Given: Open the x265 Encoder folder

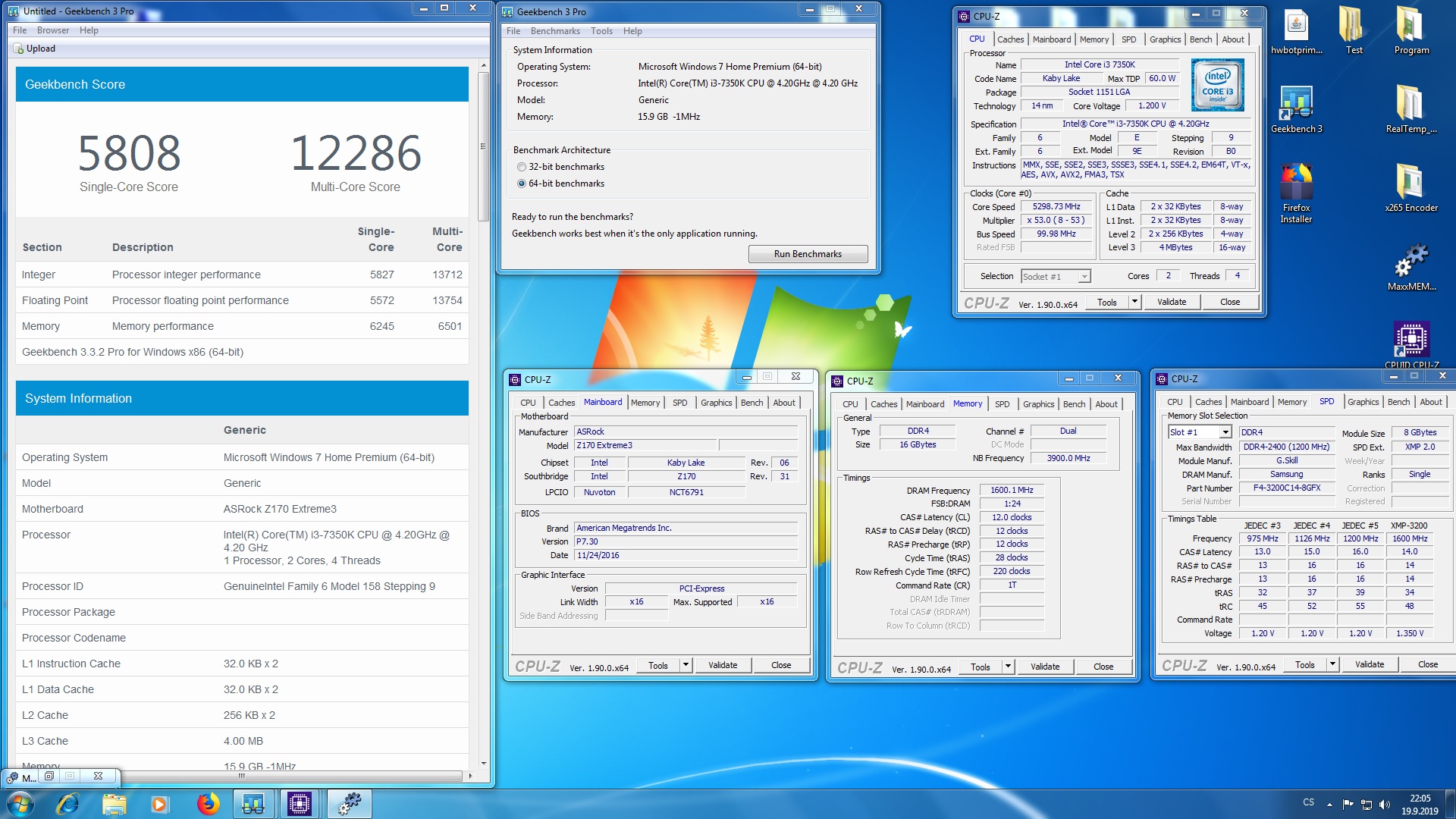Looking at the screenshot, I should coord(1411,188).
